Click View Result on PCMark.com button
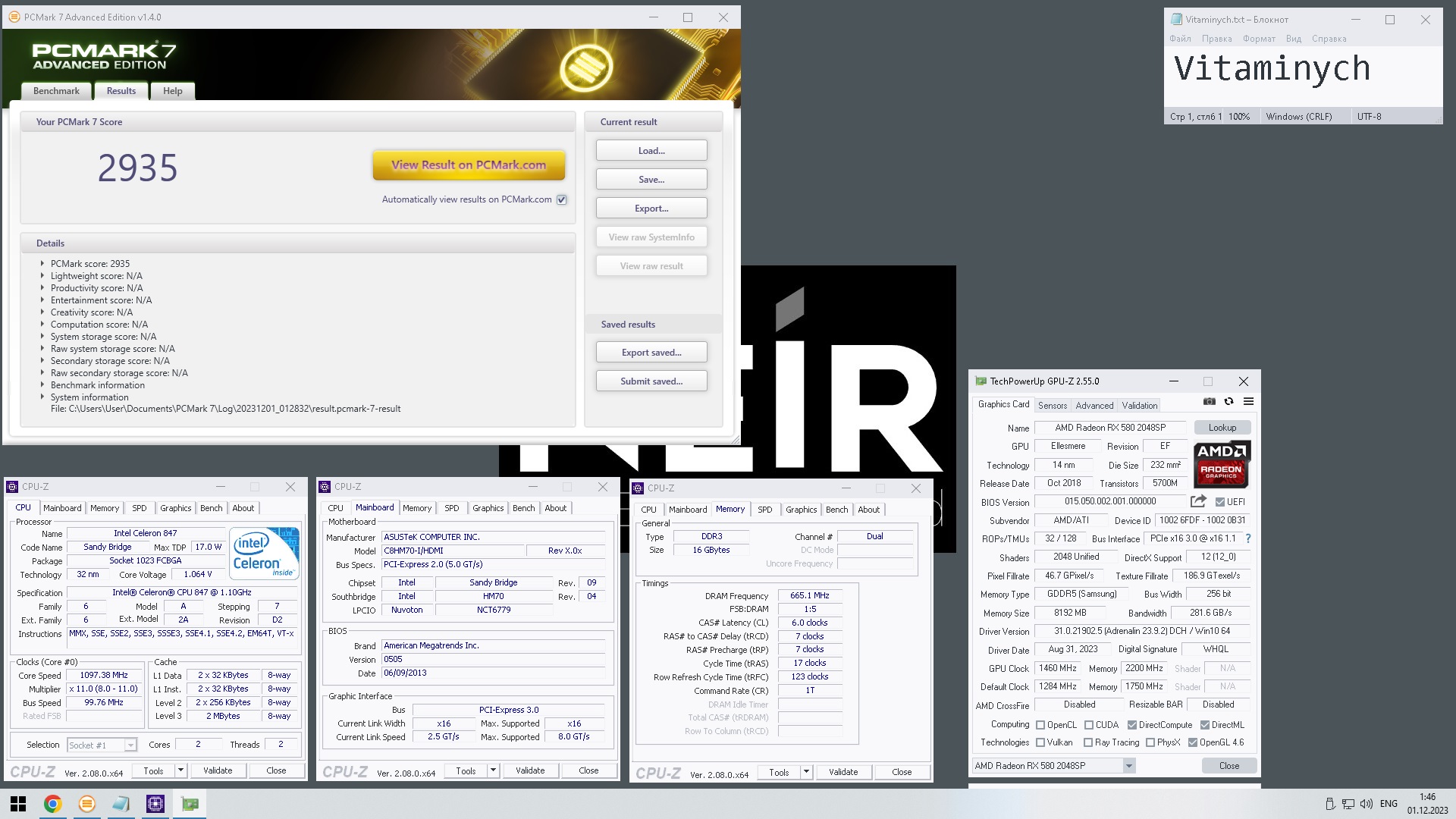 click(x=469, y=165)
